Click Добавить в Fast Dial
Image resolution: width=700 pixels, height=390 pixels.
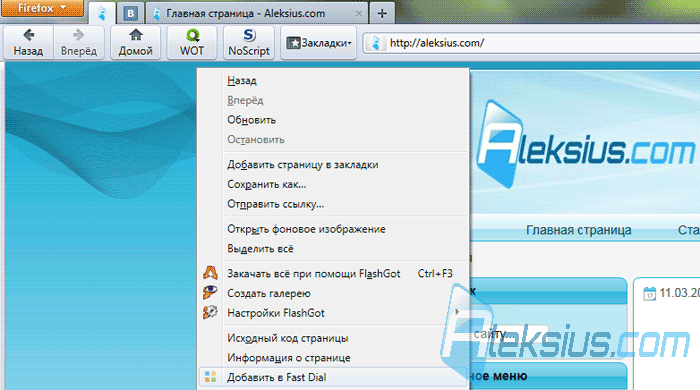pos(333,377)
